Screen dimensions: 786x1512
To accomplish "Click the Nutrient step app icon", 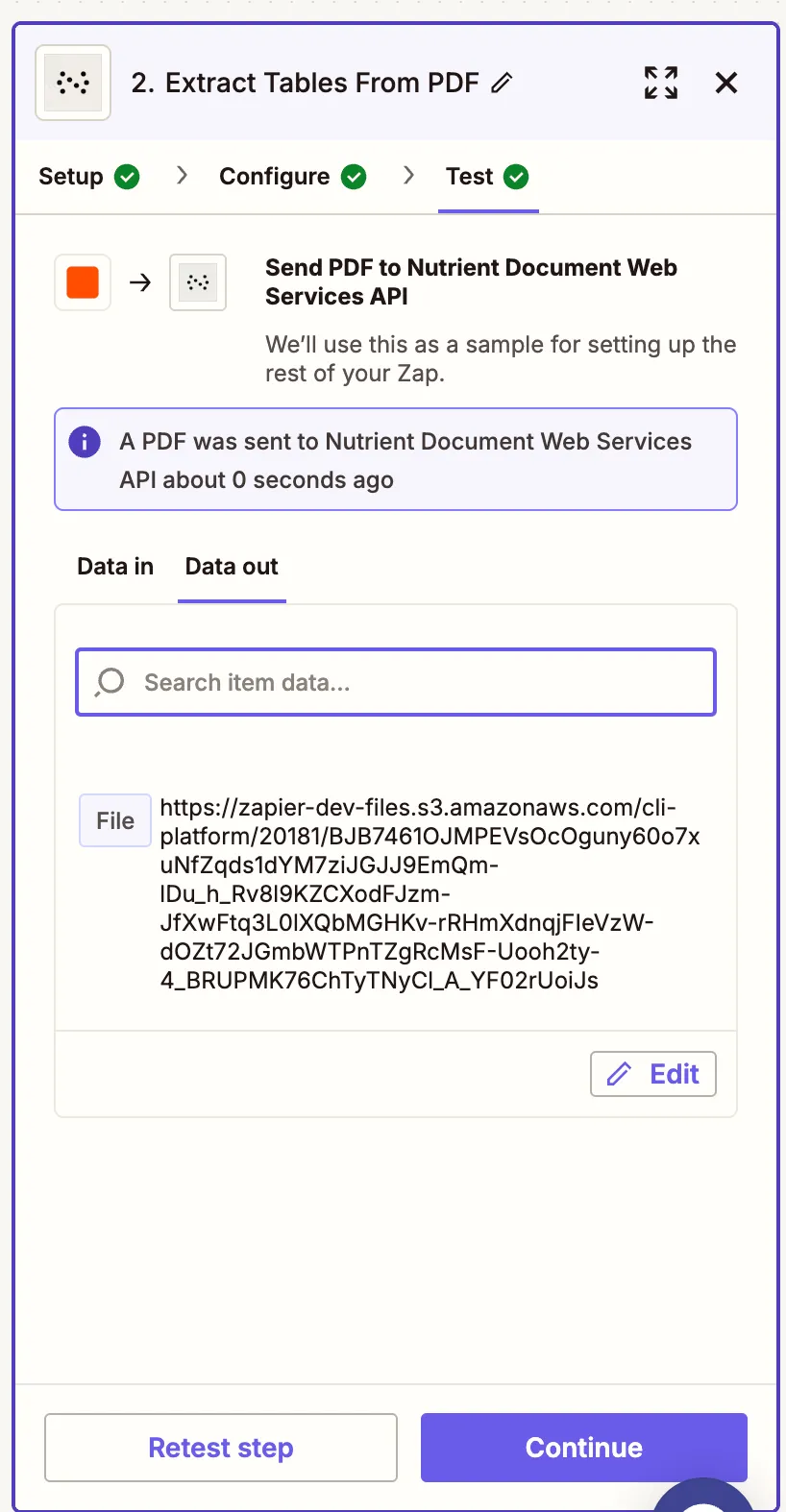I will pyautogui.click(x=72, y=83).
